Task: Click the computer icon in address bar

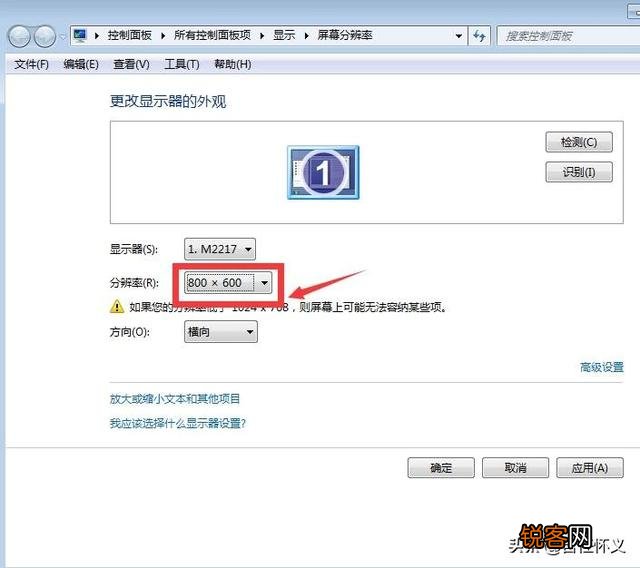Action: (x=80, y=36)
